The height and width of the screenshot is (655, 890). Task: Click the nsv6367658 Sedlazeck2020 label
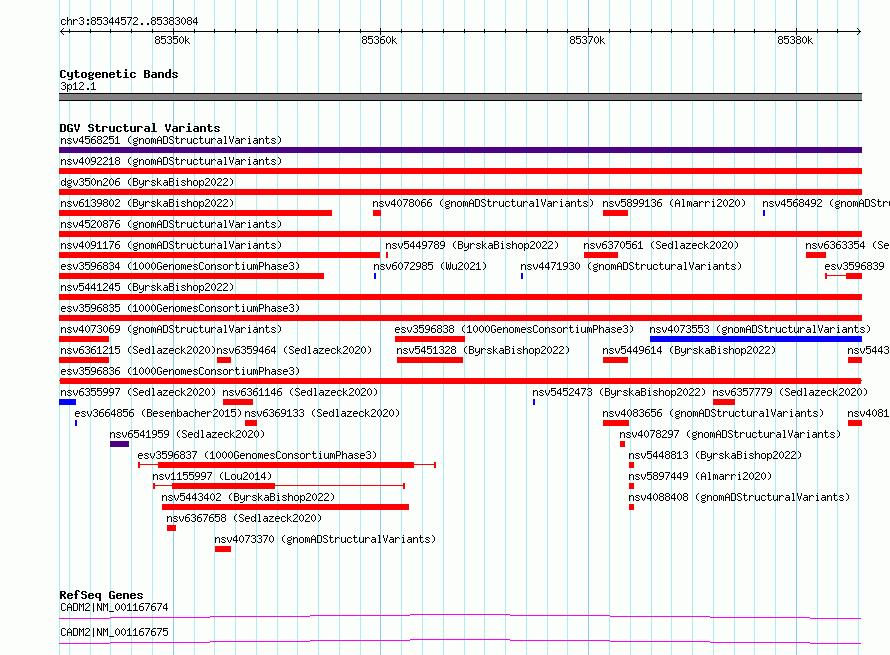point(244,518)
